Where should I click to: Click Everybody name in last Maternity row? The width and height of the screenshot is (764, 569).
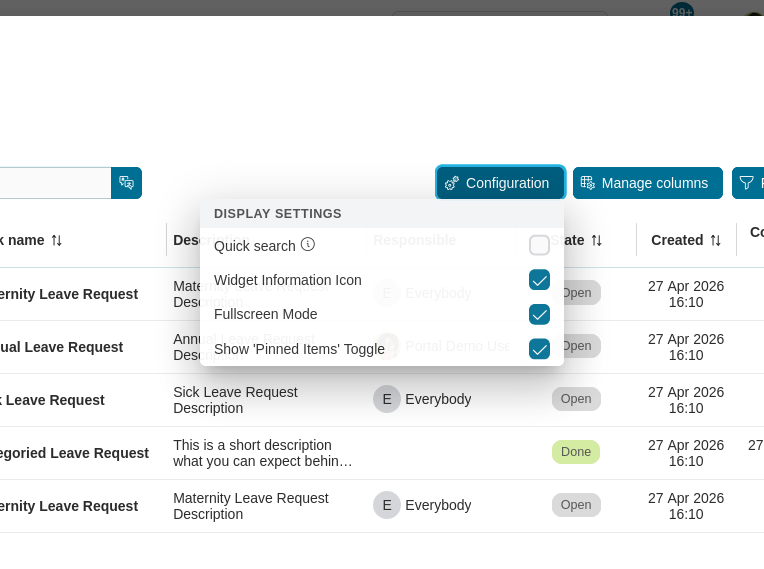tap(438, 505)
